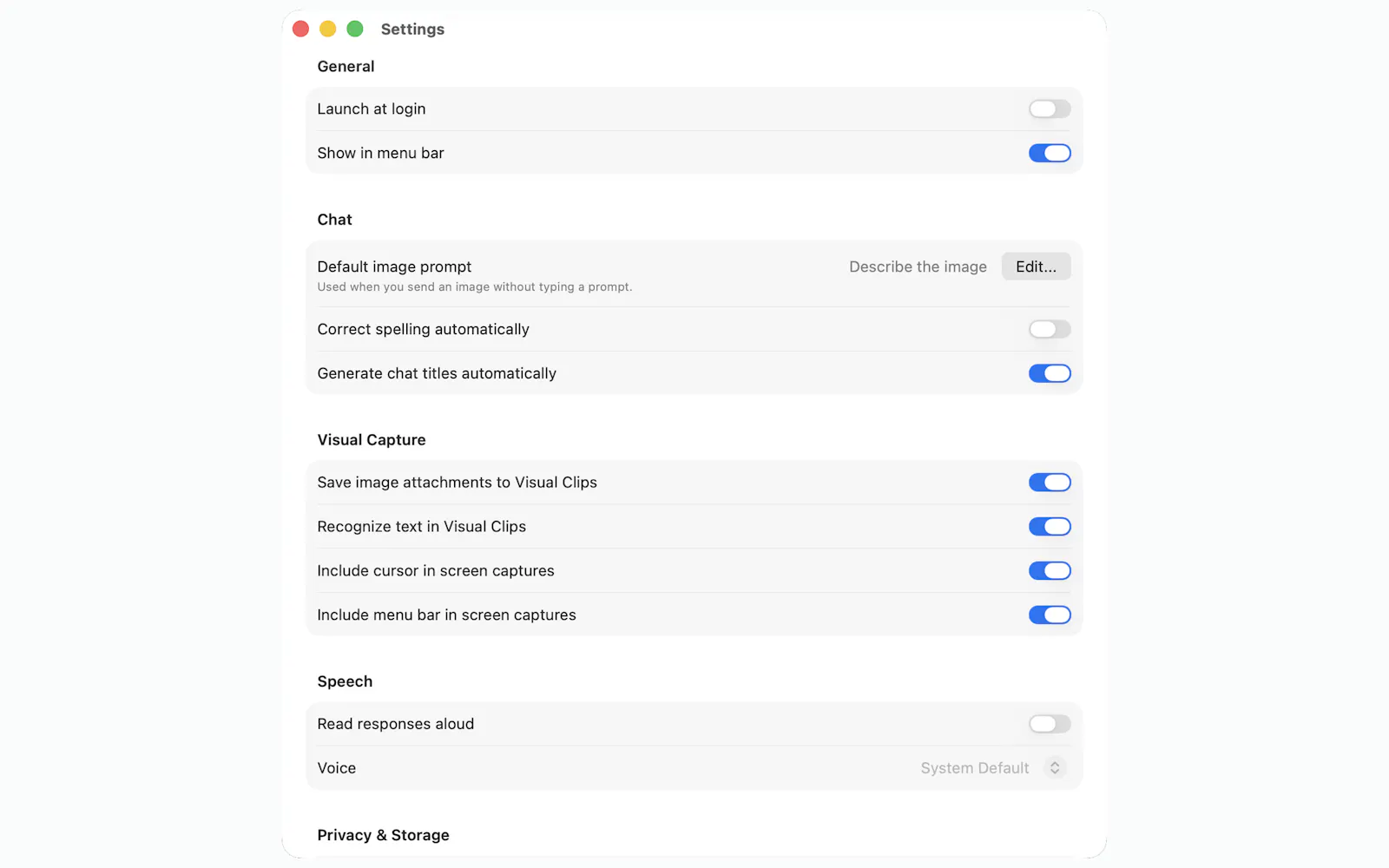Click the Settings window title

coord(412,29)
